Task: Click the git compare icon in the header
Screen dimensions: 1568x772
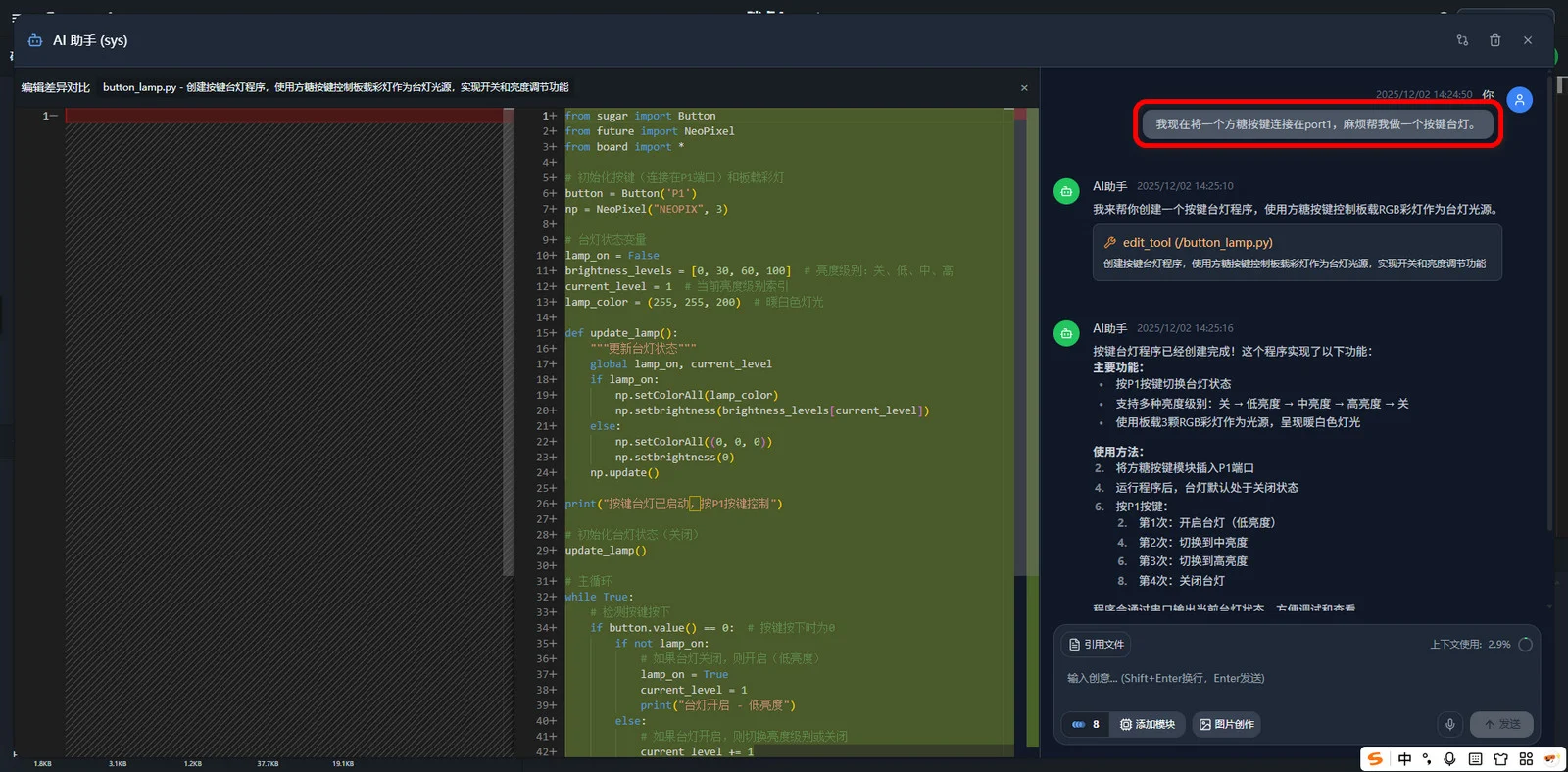Action: click(1462, 40)
